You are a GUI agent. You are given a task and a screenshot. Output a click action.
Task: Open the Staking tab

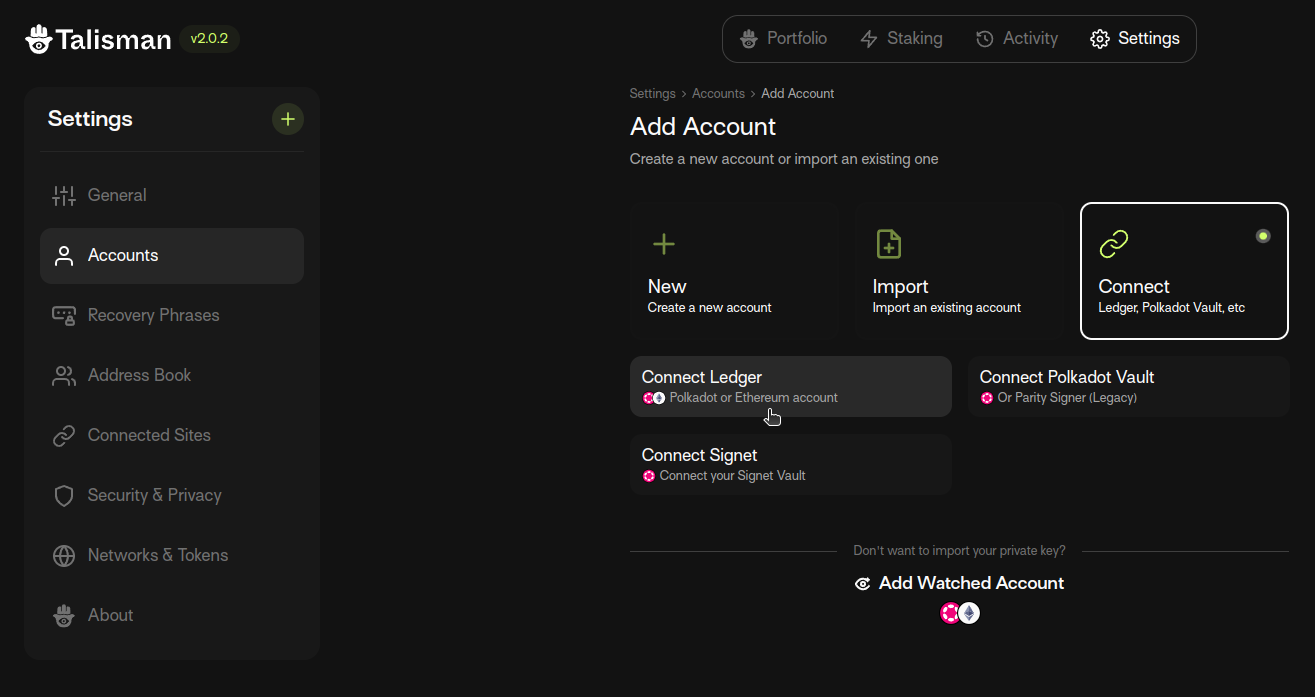(901, 39)
